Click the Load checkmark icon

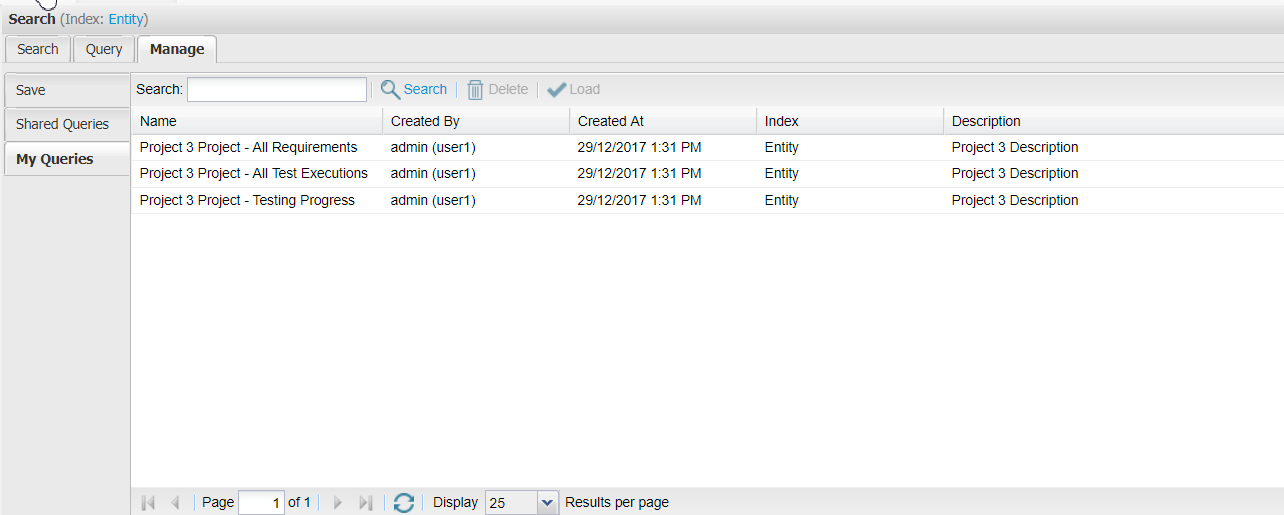[x=557, y=90]
